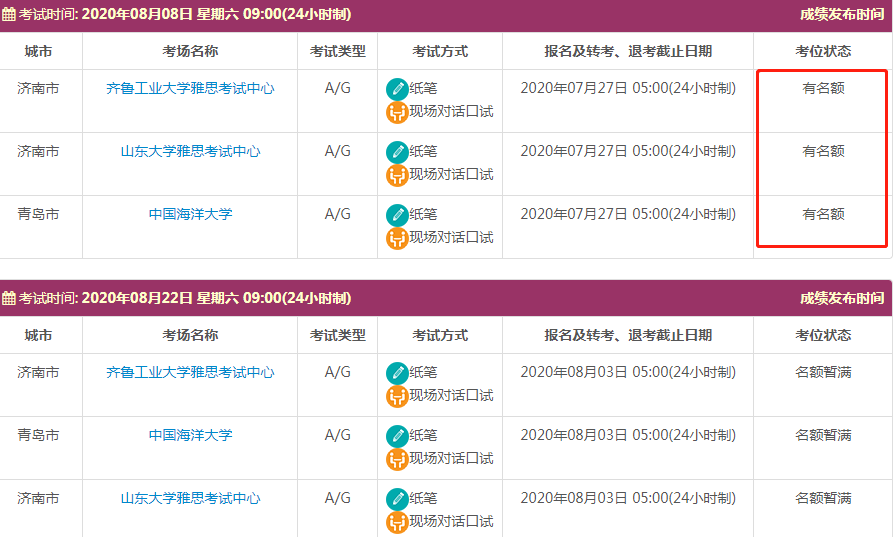The width and height of the screenshot is (893, 537).
Task: Click the 纸笔 pencil icon in 齐鲁工业大学's 08月08日 row
Action: coord(397,89)
